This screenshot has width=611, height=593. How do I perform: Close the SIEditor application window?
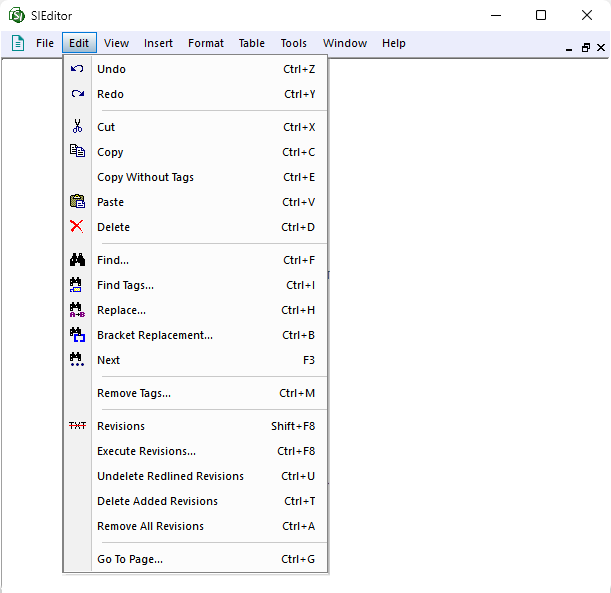tap(586, 15)
